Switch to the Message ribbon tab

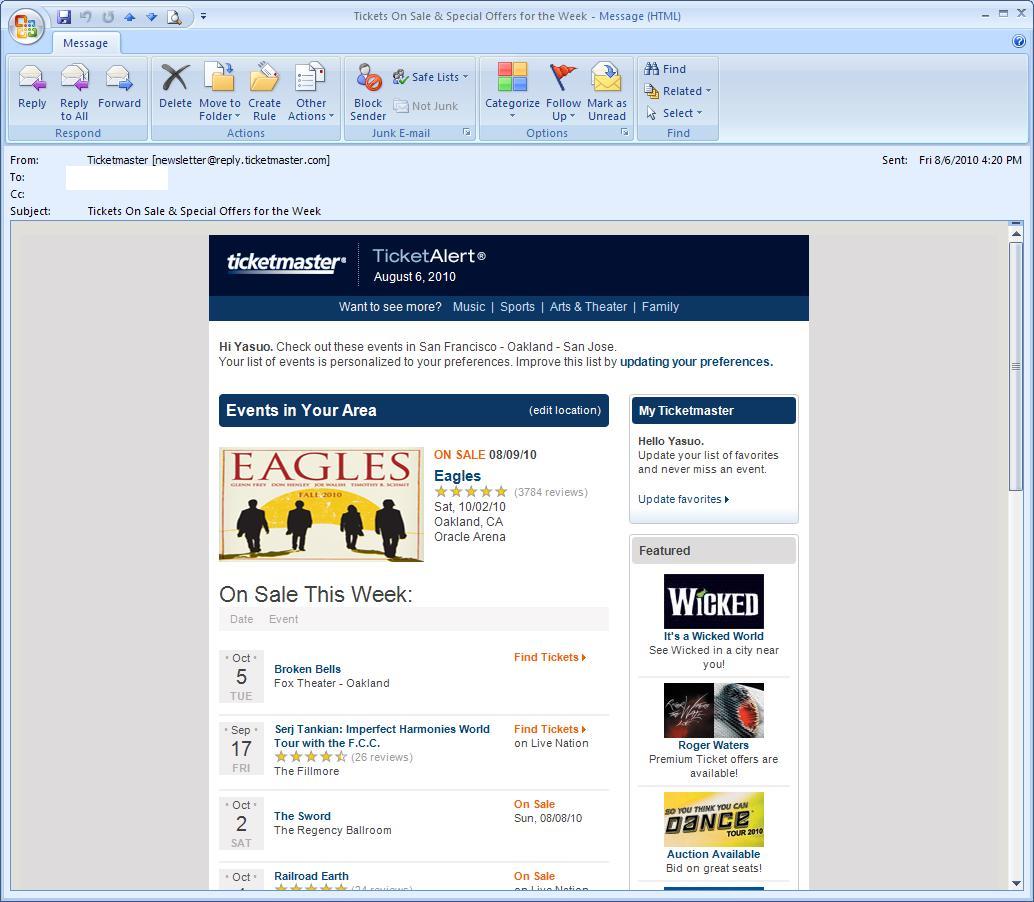pos(86,43)
